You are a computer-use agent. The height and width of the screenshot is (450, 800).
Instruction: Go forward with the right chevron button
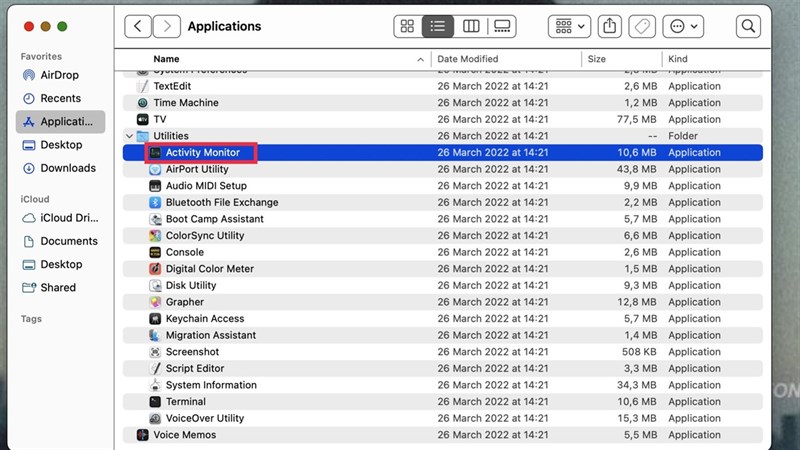click(166, 26)
